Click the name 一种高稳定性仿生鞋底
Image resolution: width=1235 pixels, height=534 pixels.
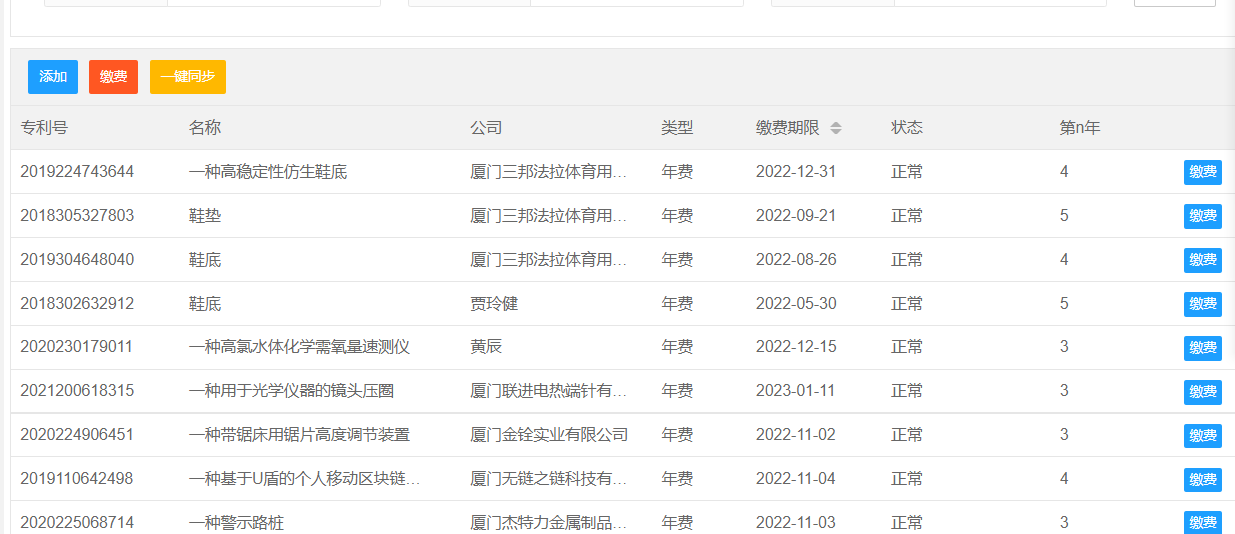[268, 172]
